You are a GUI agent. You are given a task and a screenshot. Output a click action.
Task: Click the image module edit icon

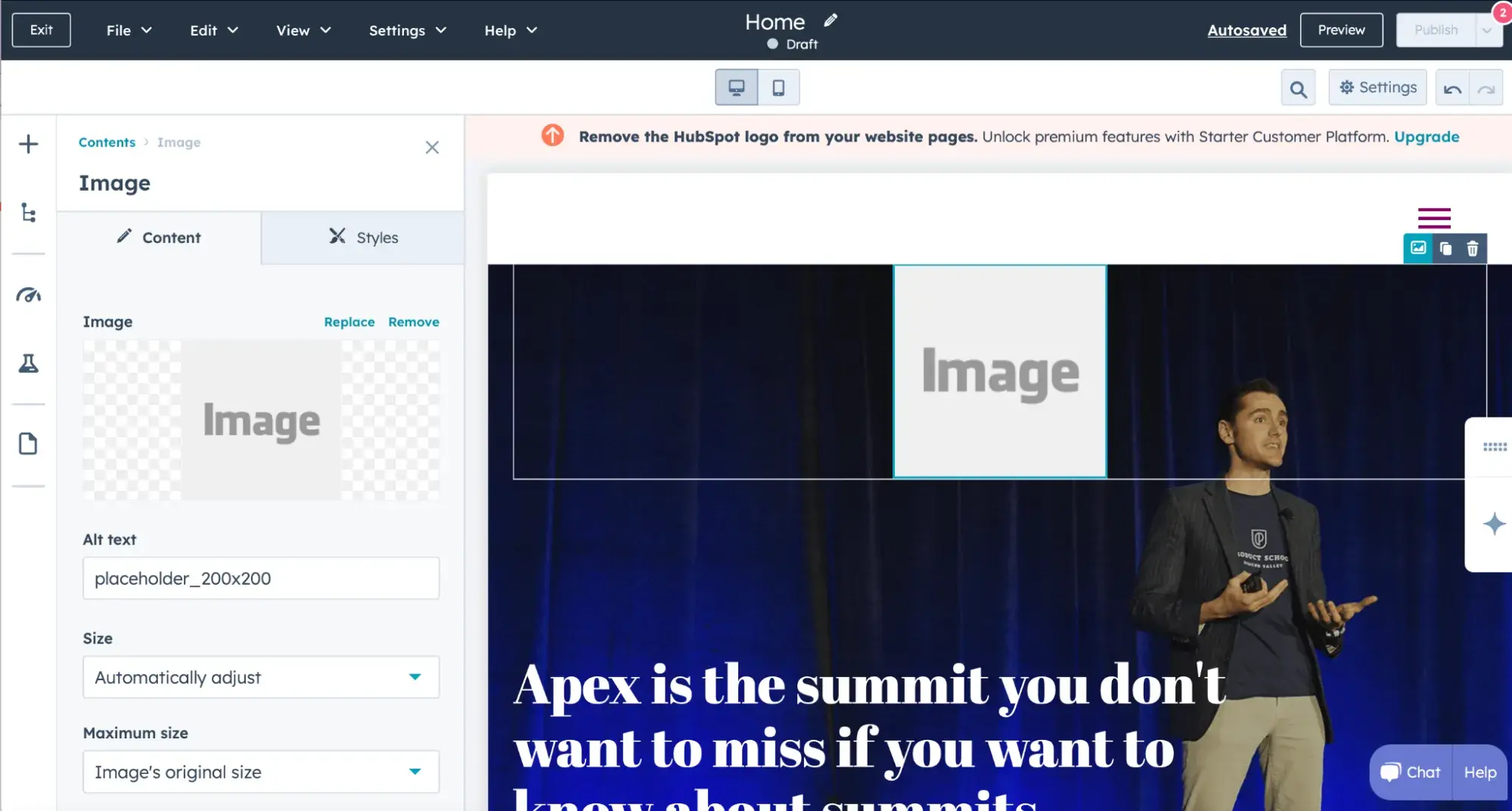(x=1418, y=248)
